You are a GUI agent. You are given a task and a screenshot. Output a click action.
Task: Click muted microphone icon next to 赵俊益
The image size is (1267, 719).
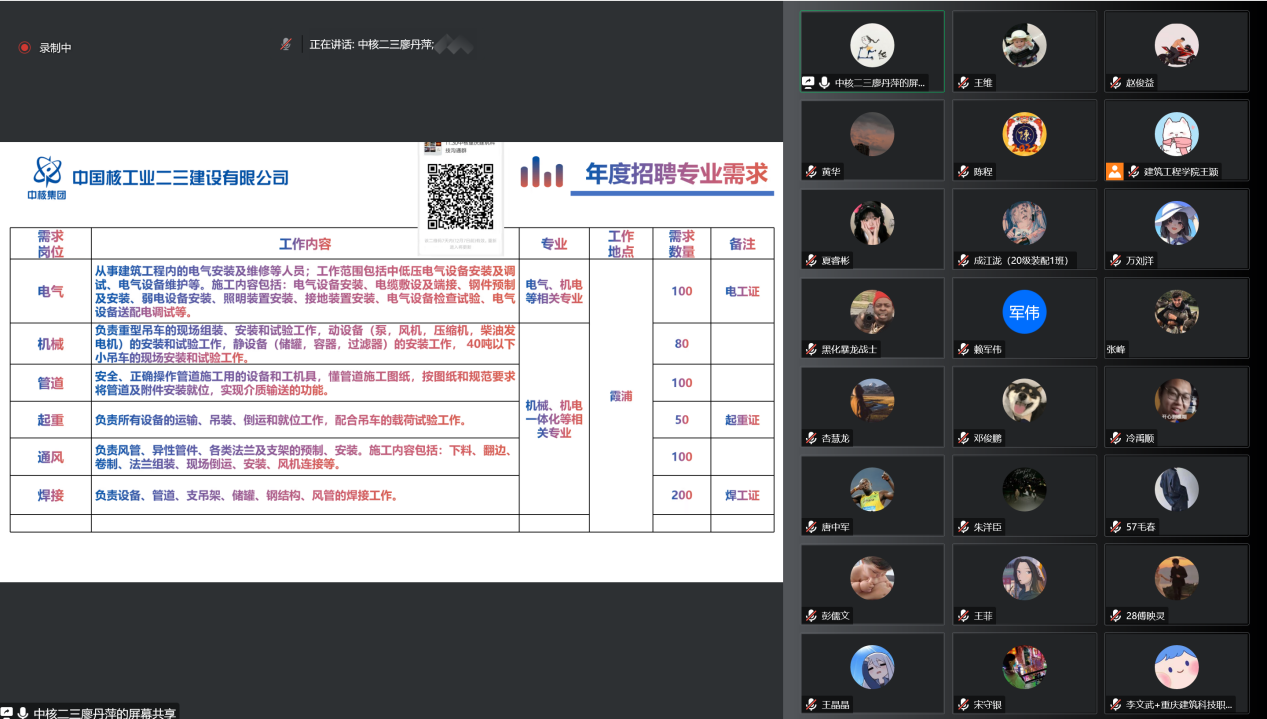(1115, 83)
